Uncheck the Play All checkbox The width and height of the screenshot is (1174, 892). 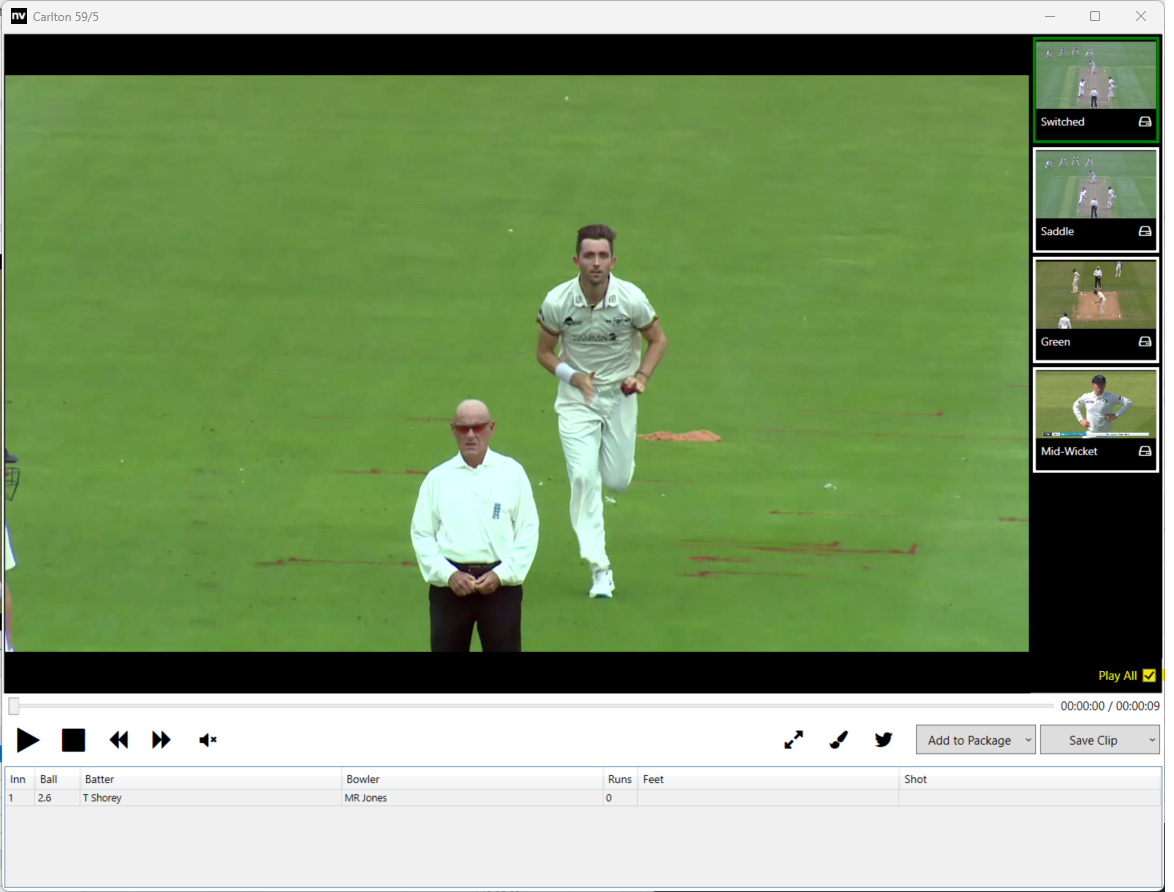pyautogui.click(x=1149, y=676)
